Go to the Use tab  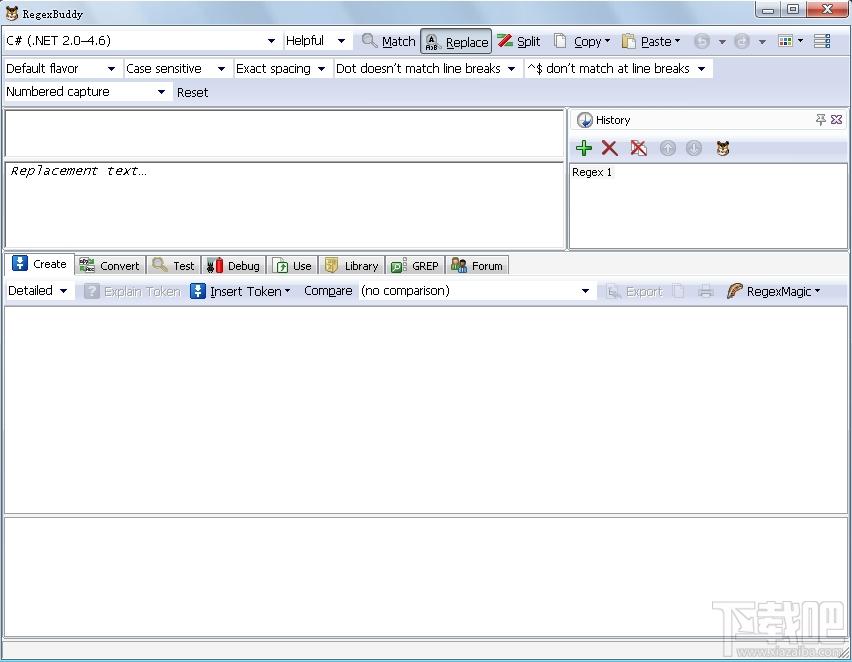(293, 266)
